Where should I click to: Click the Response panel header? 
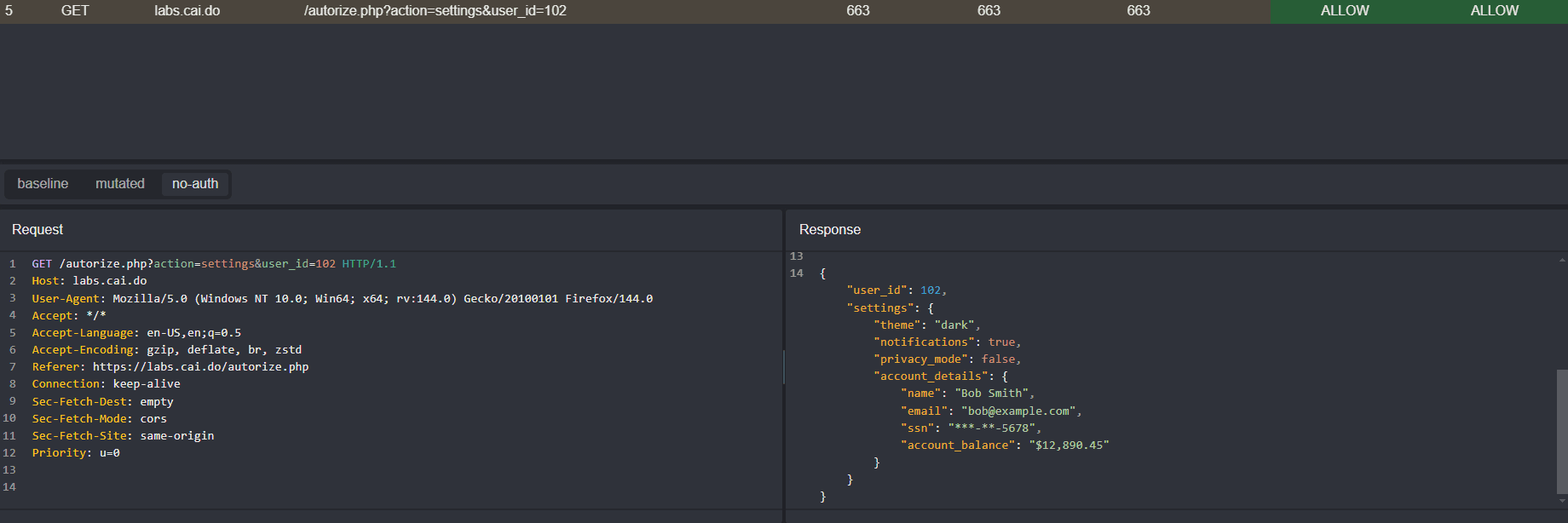pos(829,230)
